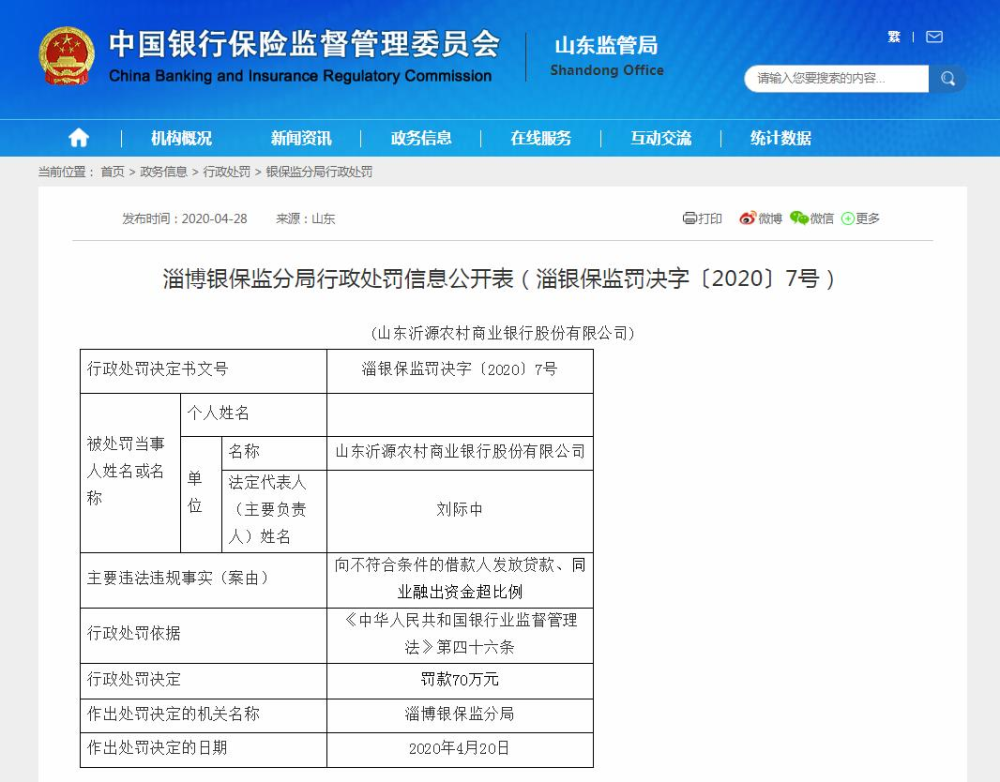Viewport: 1000px width, 782px height.
Task: Click the label 行政处罚决定书文号
Action: pos(158,369)
